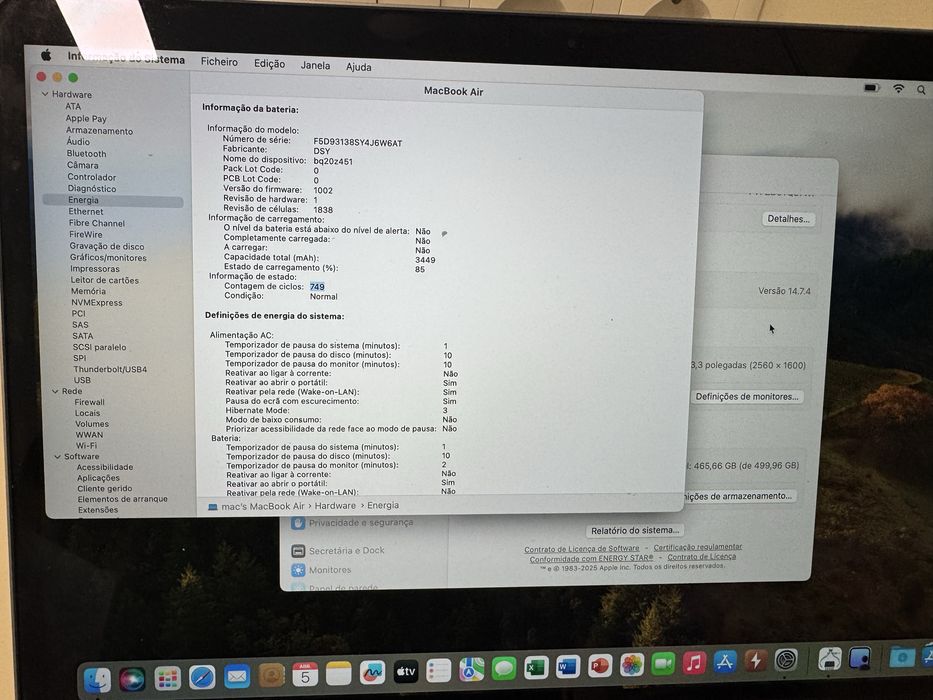Open Contrato de Licença de Software link
The width and height of the screenshot is (933, 700).
pos(581,549)
